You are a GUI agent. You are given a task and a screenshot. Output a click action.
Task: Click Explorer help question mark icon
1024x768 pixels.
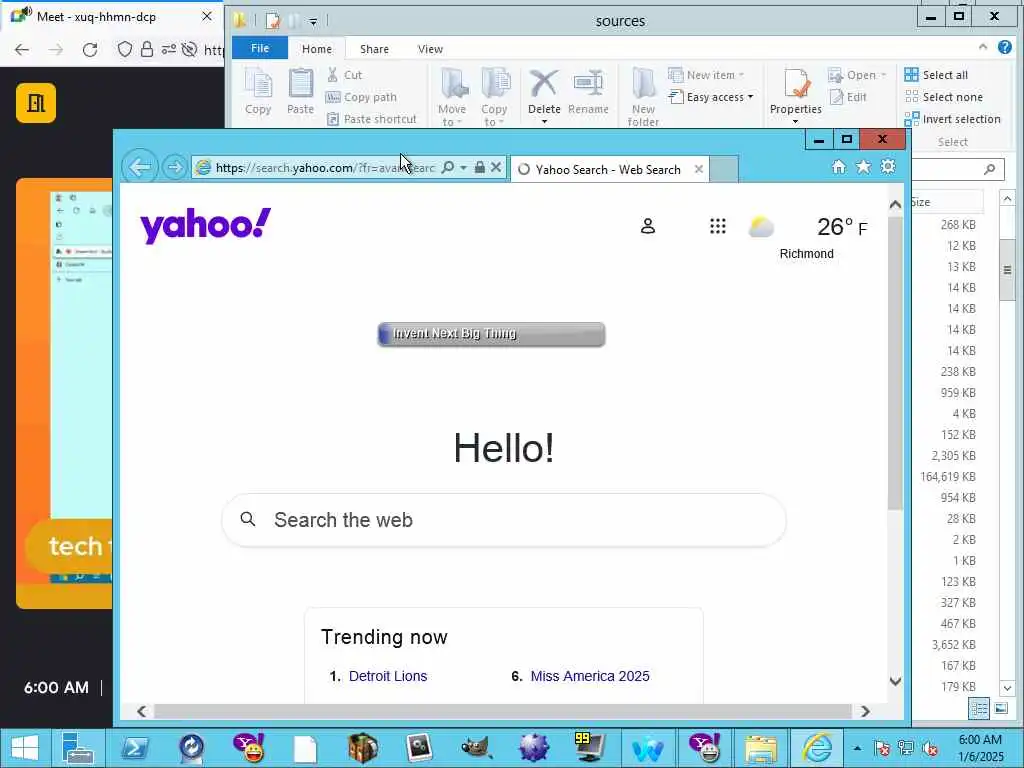(x=1004, y=47)
